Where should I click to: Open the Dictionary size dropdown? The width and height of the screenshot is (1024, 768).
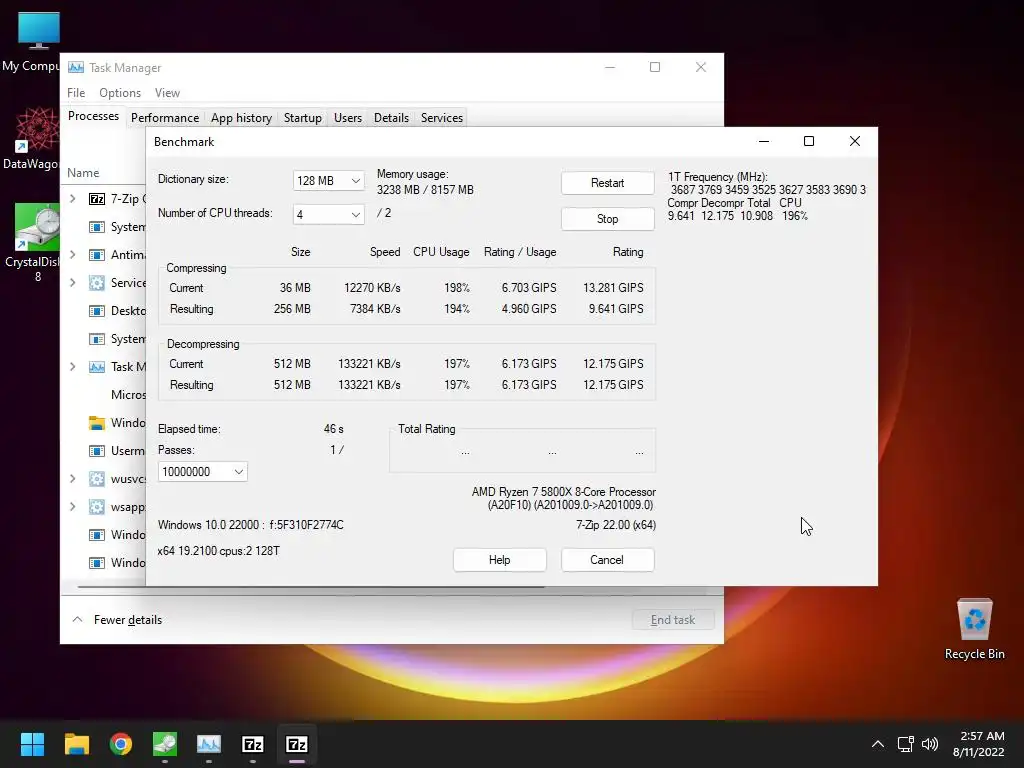point(328,180)
